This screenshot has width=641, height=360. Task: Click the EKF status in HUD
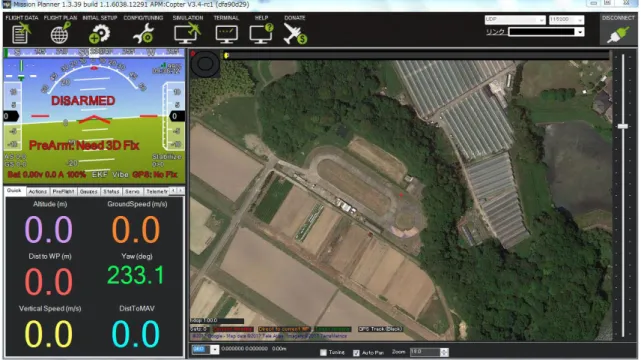coord(99,174)
